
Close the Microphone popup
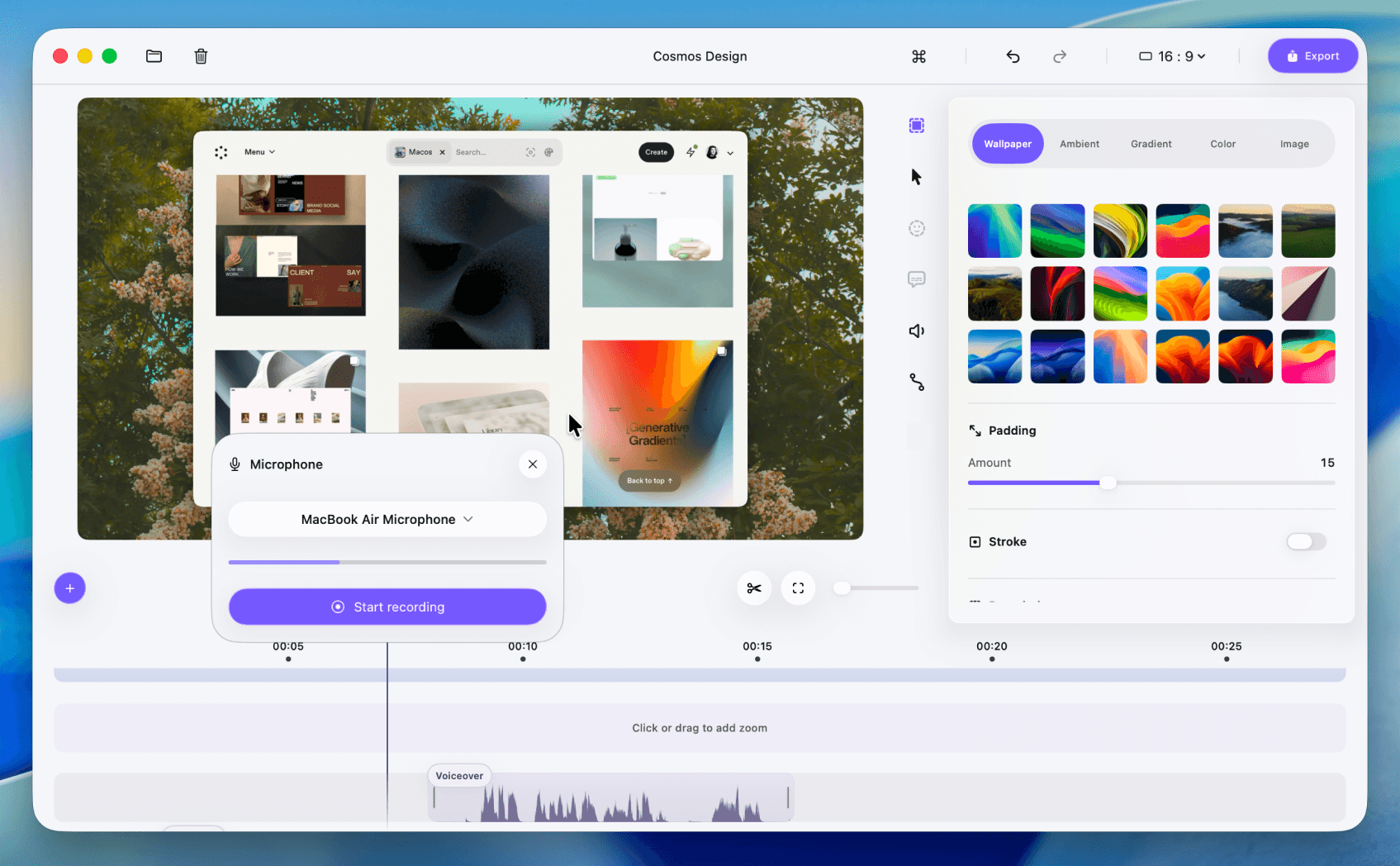(x=533, y=464)
